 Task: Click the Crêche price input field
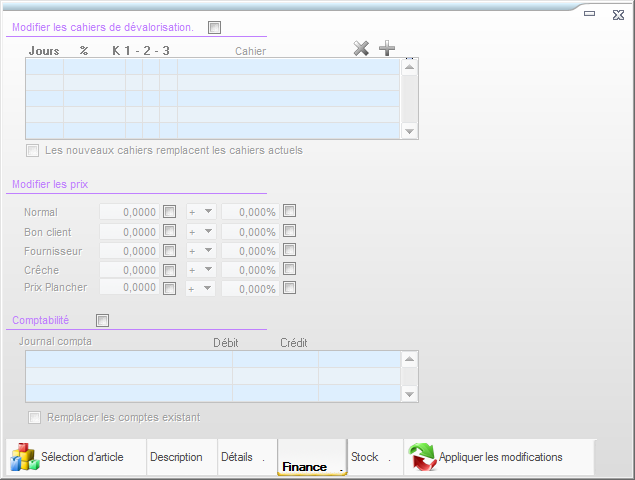[x=129, y=269]
